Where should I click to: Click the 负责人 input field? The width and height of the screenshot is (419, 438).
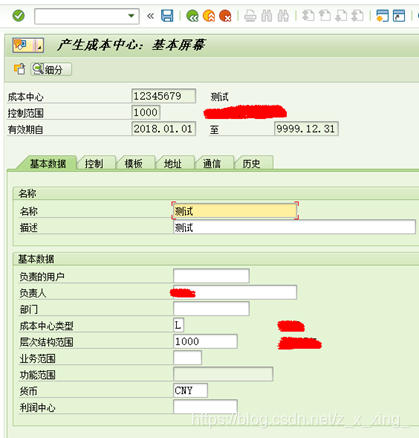pyautogui.click(x=235, y=292)
